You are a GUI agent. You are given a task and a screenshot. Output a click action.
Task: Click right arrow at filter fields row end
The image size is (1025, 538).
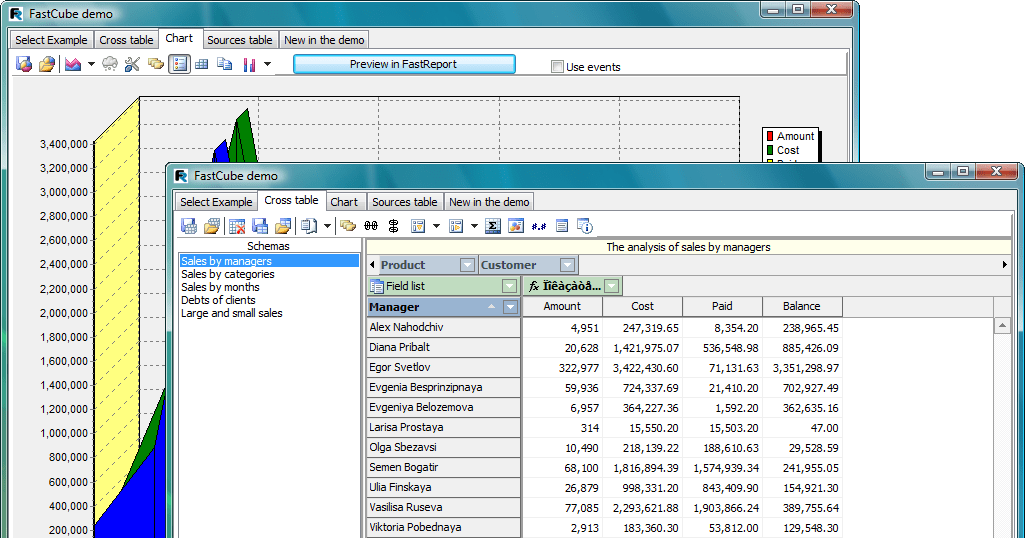coord(1005,265)
